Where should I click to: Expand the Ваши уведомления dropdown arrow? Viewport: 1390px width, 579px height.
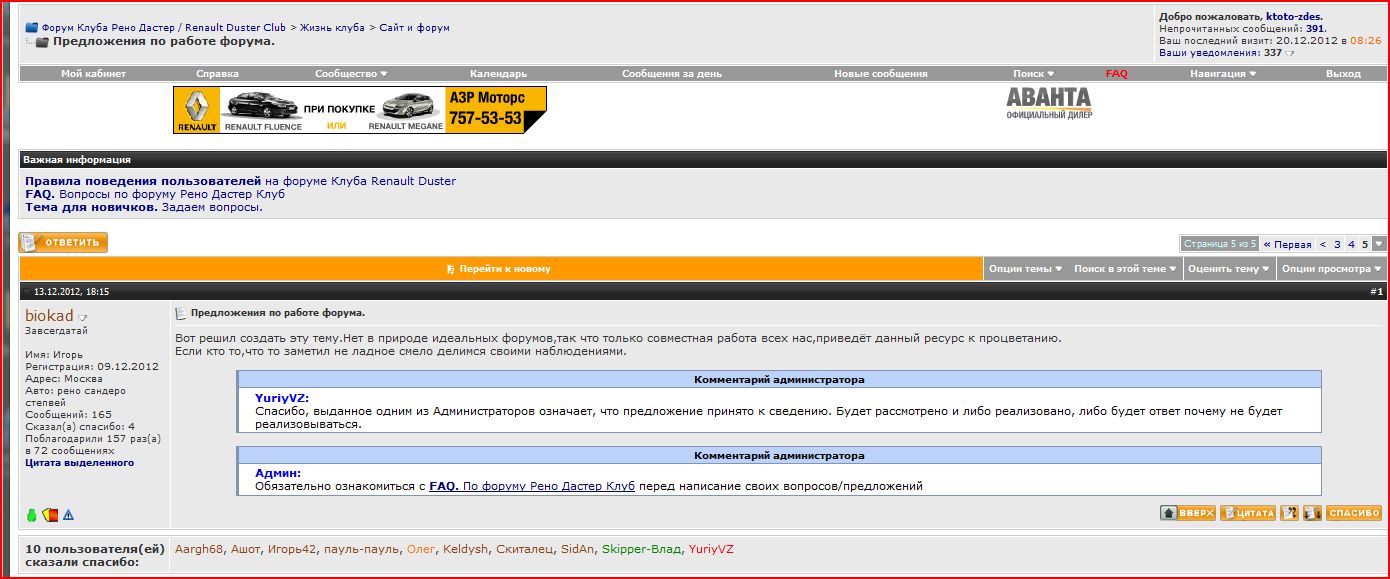[x=1290, y=53]
